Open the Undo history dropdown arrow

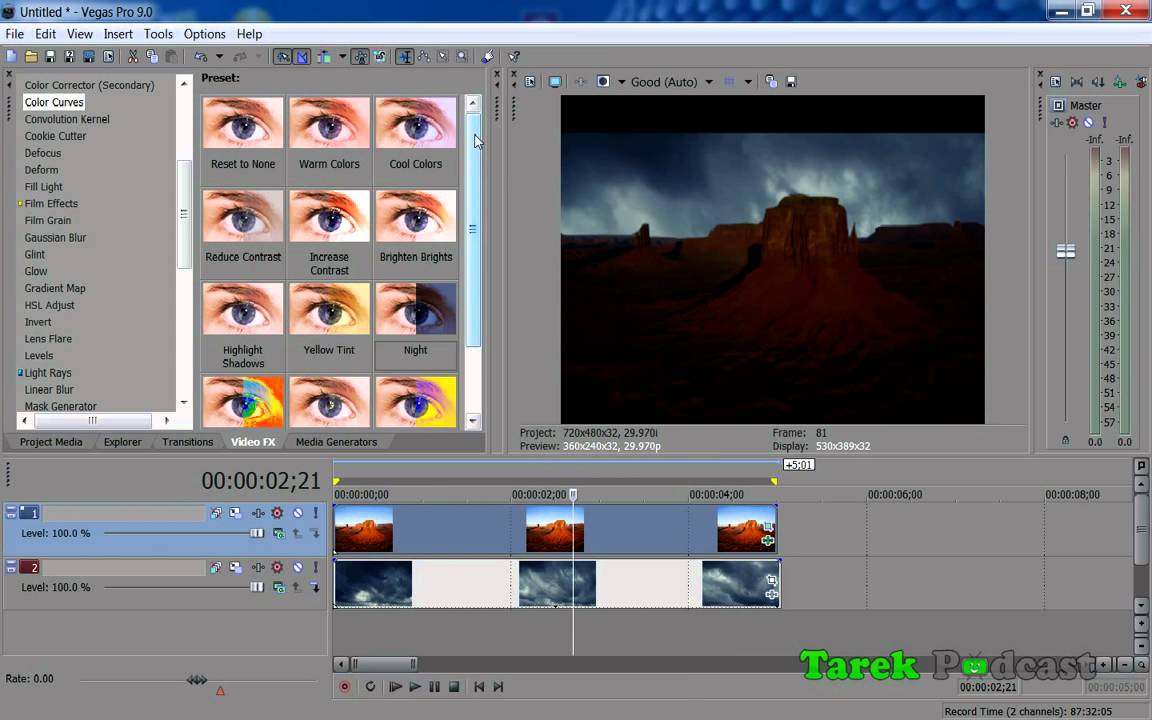coord(219,57)
